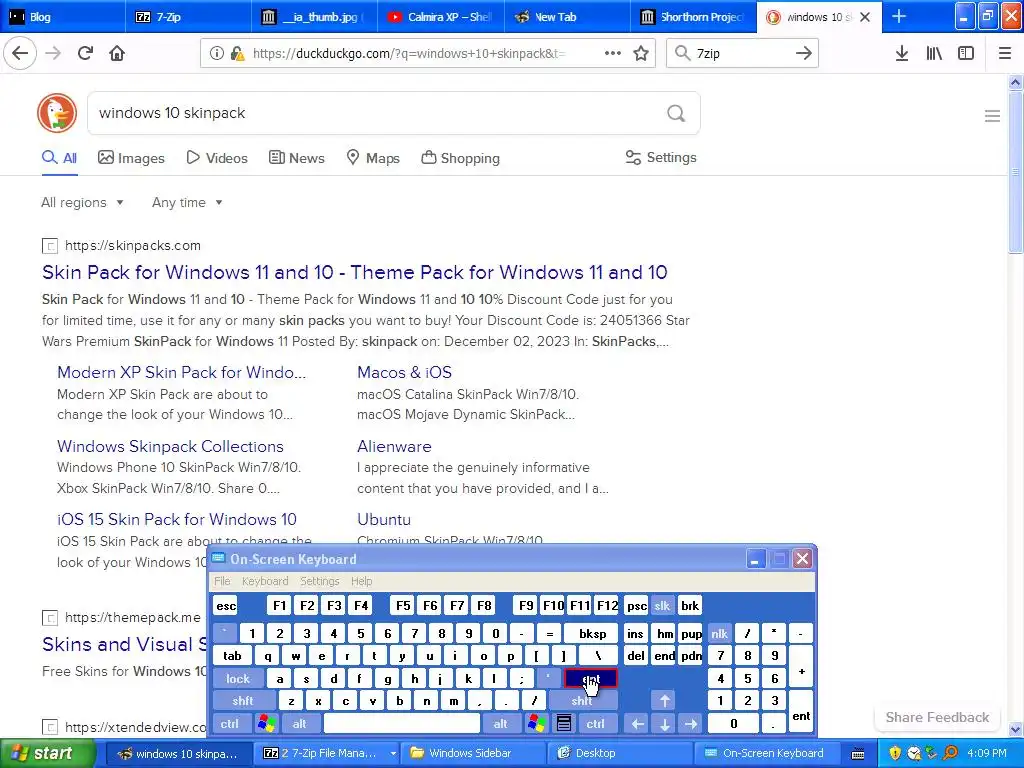Screen dimensions: 1024x768
Task: Toggle the nlk num lock key
Action: tap(719, 633)
